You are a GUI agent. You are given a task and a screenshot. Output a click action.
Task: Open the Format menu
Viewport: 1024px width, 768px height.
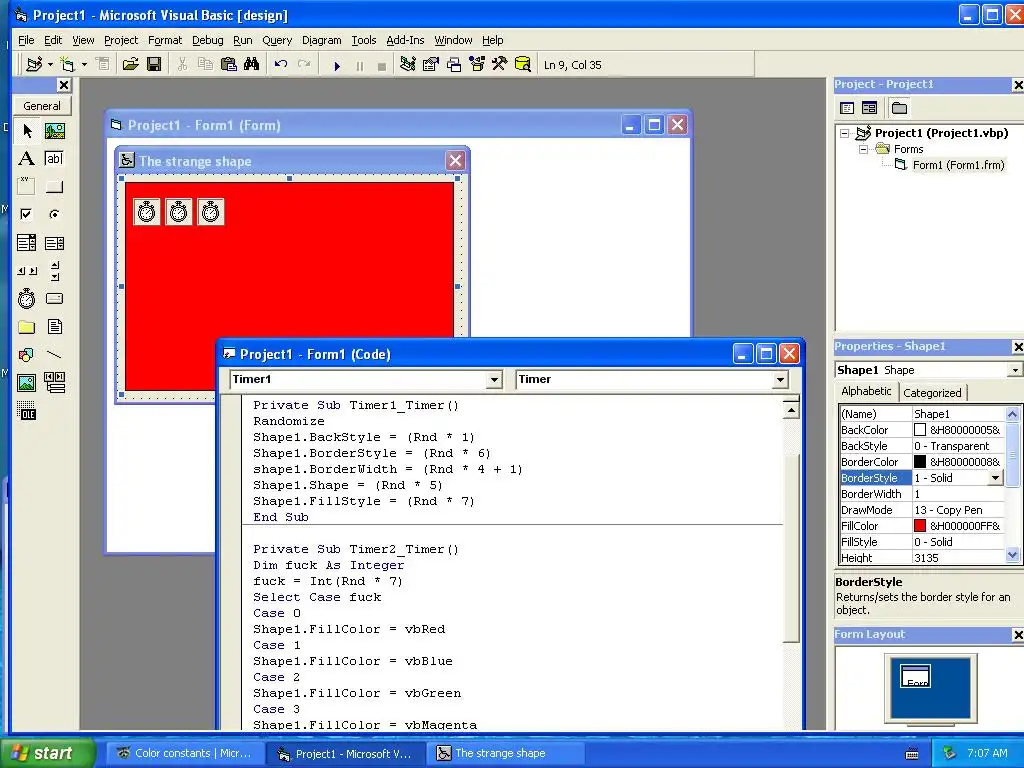tap(165, 40)
